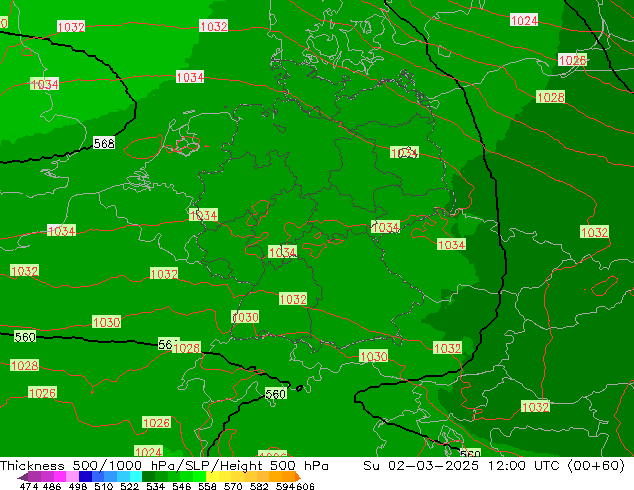Click the 1032 label in the bottom right
The width and height of the screenshot is (634, 490).
[x=535, y=406]
